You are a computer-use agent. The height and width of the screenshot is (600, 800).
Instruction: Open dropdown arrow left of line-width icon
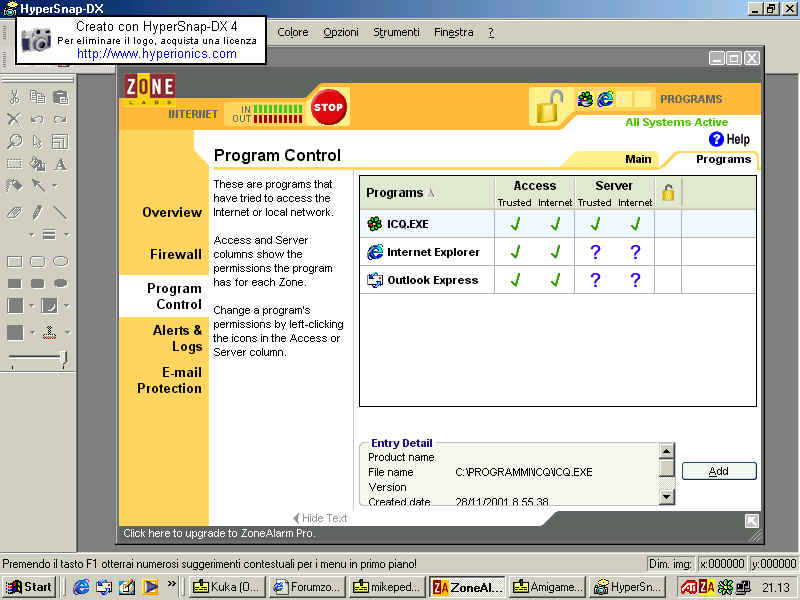[32, 235]
